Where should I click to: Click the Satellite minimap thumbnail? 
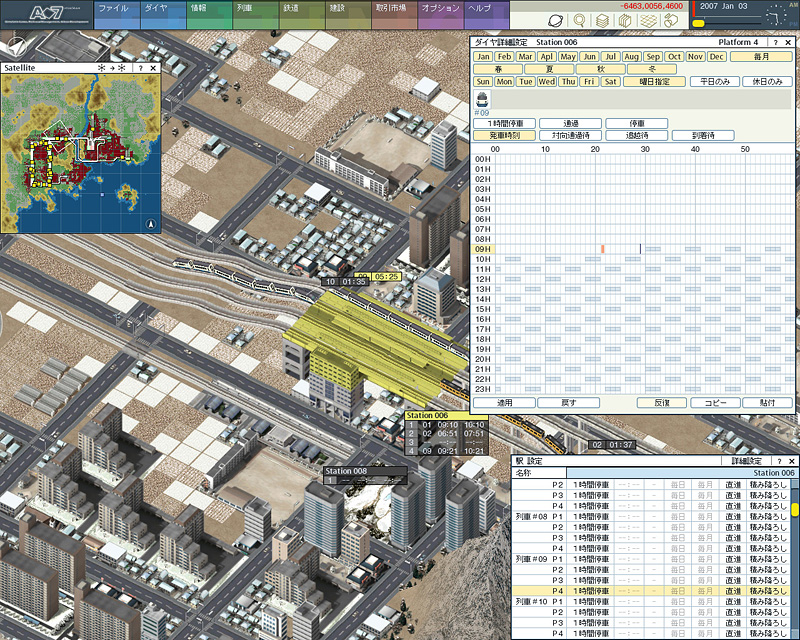tap(81, 153)
